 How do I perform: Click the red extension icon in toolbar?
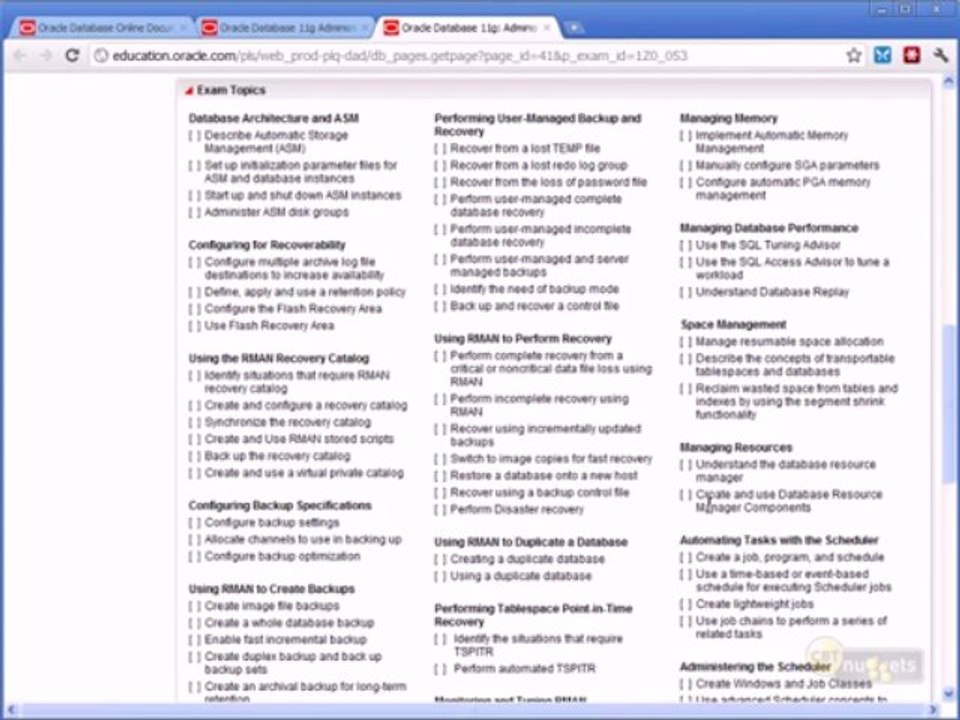point(912,56)
